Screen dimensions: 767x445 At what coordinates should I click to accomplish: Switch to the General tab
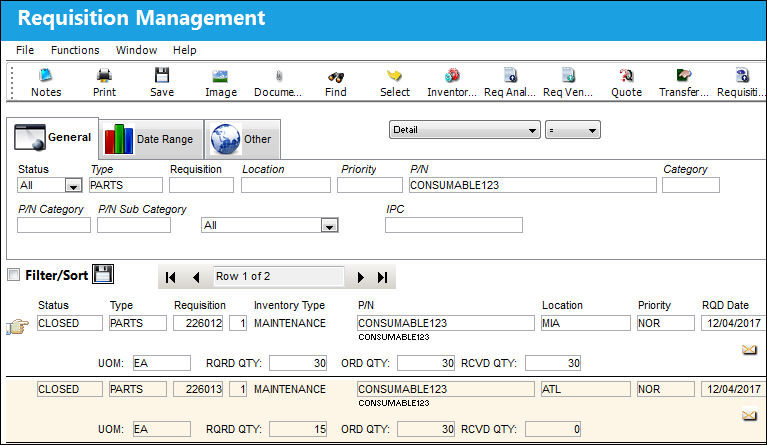53,138
